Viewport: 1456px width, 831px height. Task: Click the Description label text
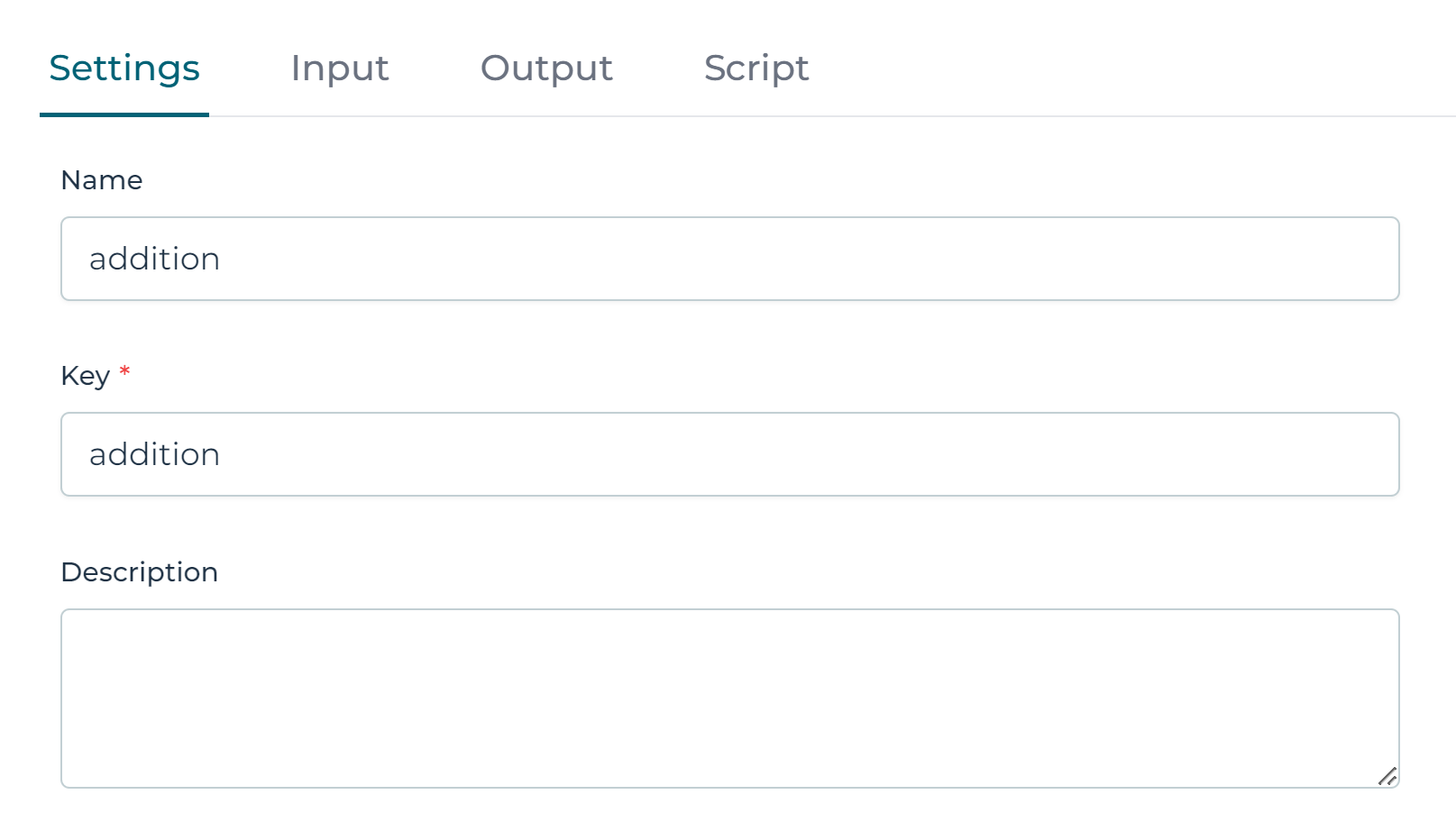coord(139,571)
